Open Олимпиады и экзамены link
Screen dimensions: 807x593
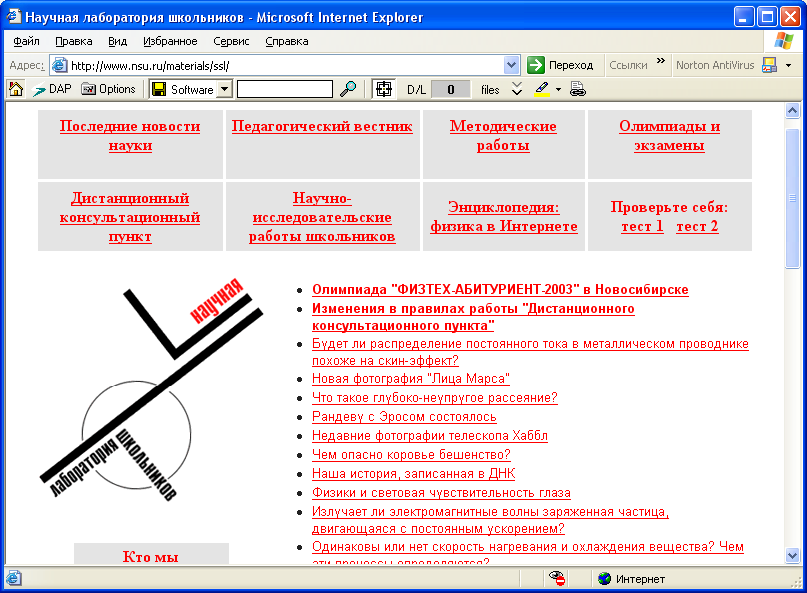tap(669, 136)
